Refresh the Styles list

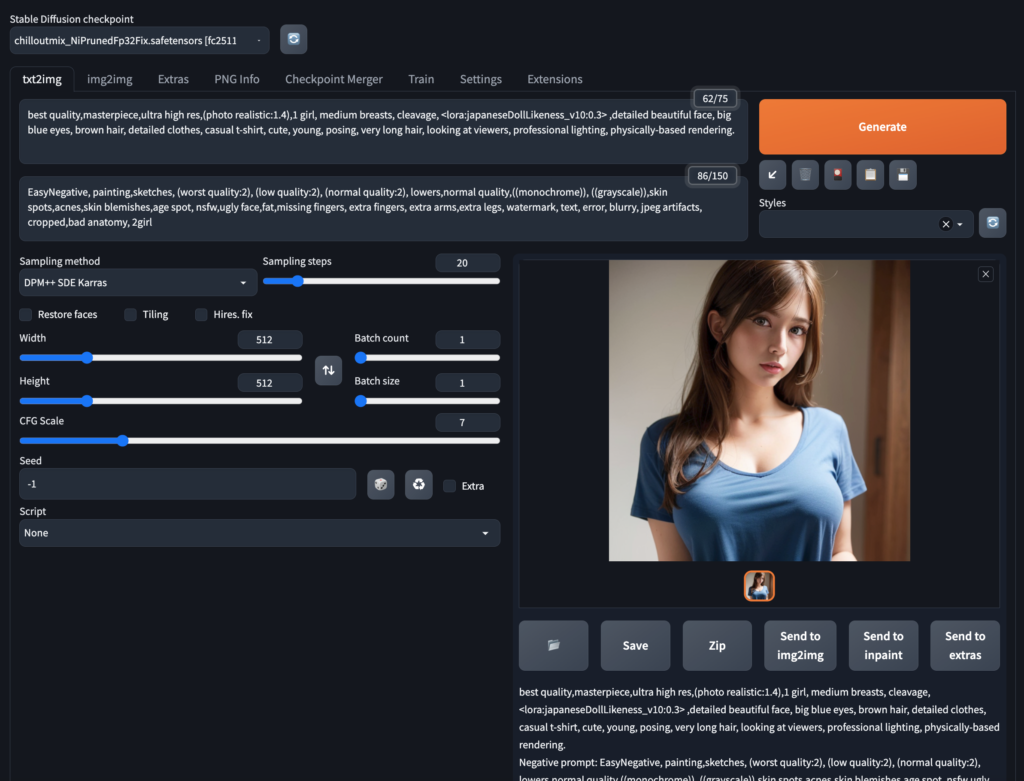point(992,223)
